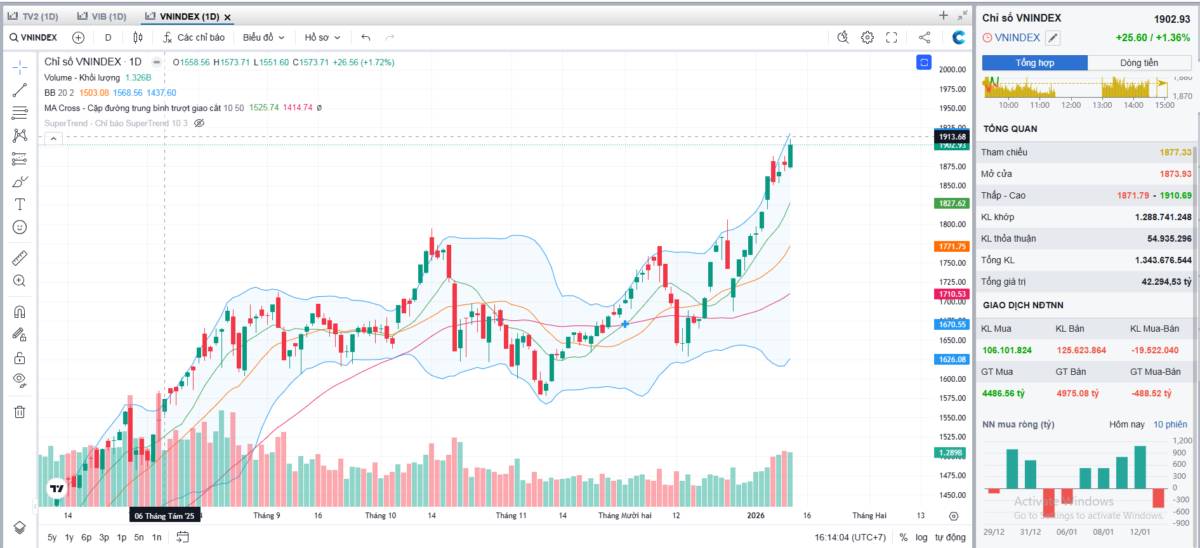Open the candlestick chart style selector
The width and height of the screenshot is (1200, 548).
tap(138, 37)
